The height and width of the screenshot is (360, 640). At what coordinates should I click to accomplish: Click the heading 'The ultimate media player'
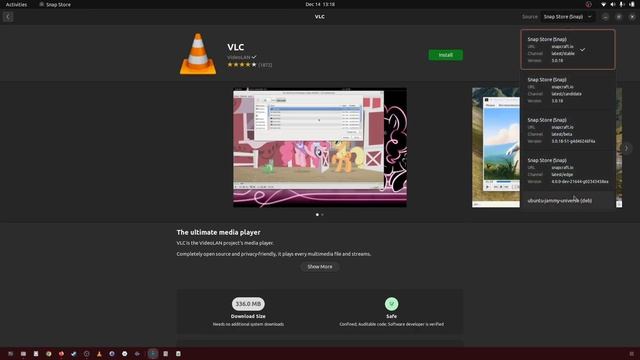coord(218,232)
